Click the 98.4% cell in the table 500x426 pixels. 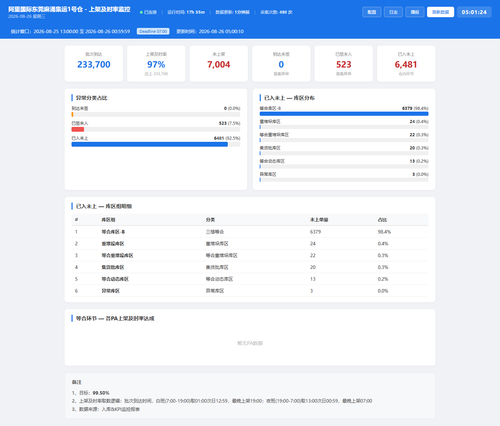point(384,232)
